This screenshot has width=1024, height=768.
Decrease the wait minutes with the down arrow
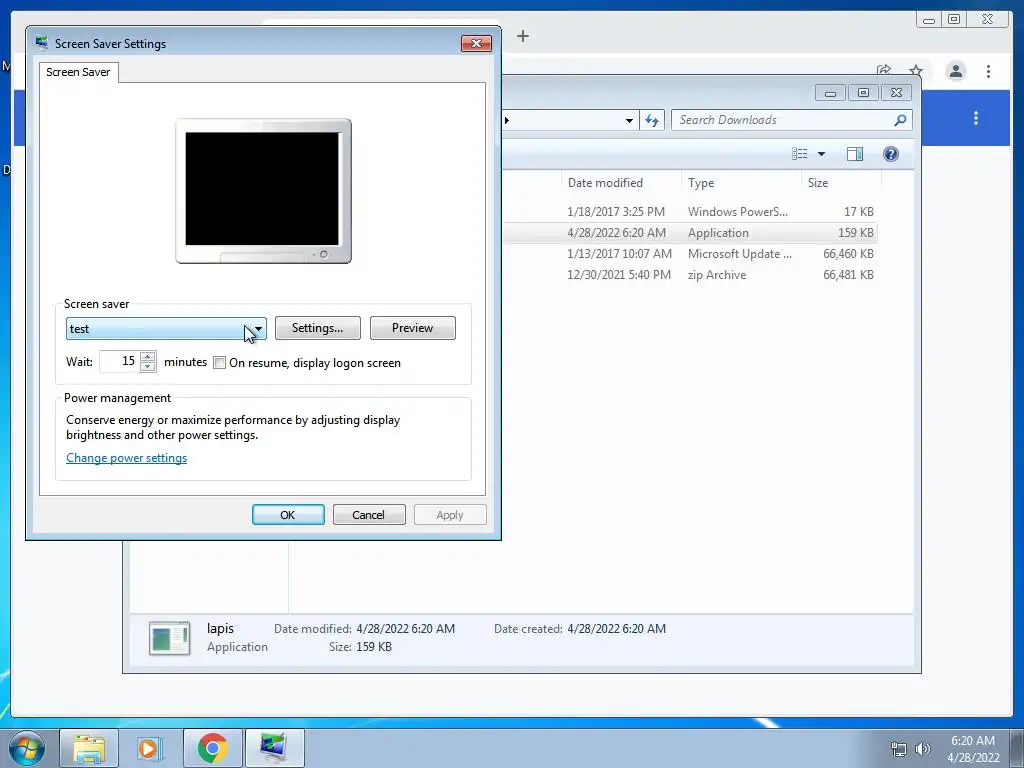[x=148, y=366]
